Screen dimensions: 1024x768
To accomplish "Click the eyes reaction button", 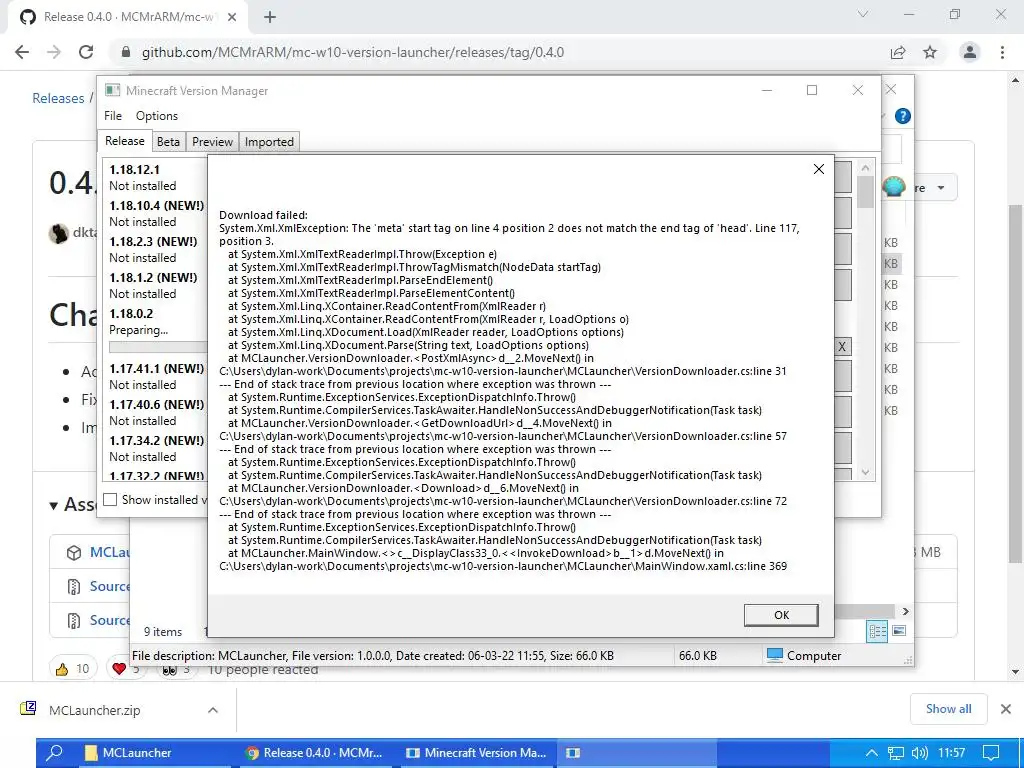I will click(176, 669).
